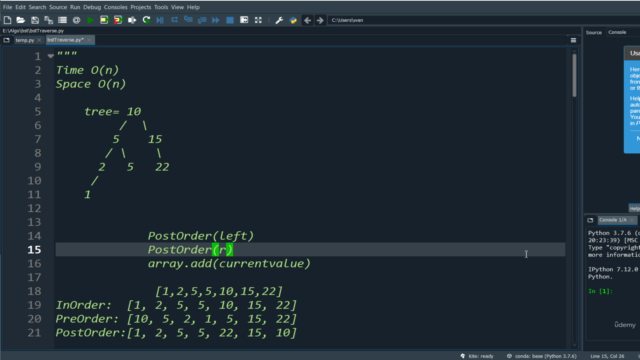Click the 'InOrder:' line 19 text
Image resolution: width=640 pixels, height=360 pixels.
176,305
